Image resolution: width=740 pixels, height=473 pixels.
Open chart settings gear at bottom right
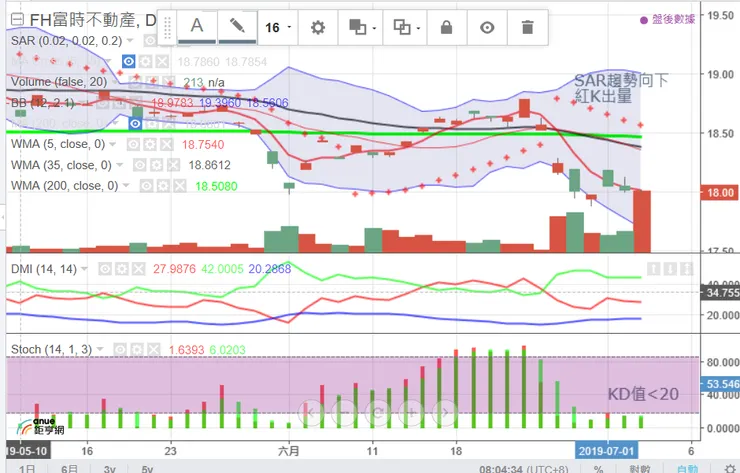[x=730, y=469]
